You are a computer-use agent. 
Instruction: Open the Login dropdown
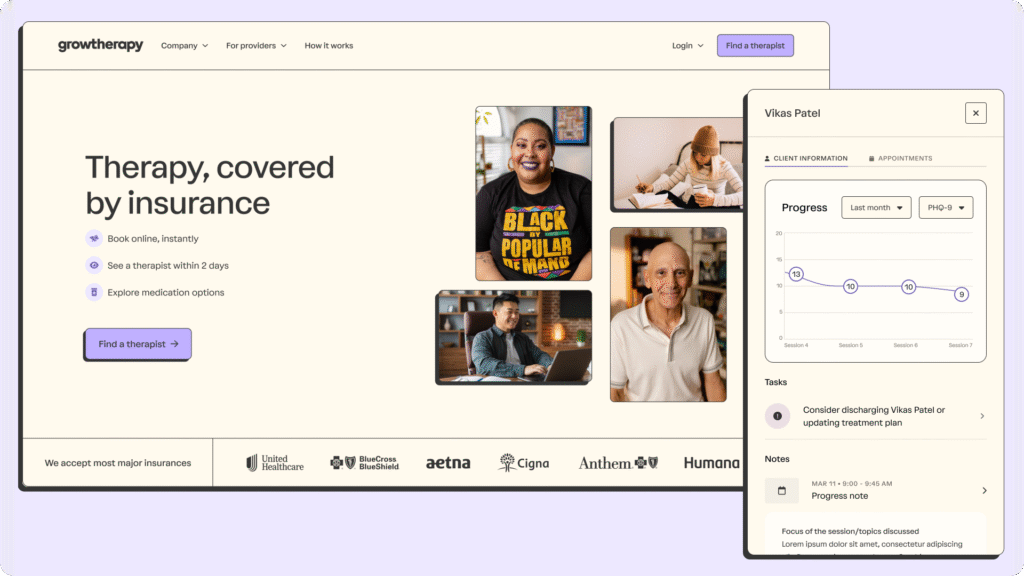click(687, 46)
